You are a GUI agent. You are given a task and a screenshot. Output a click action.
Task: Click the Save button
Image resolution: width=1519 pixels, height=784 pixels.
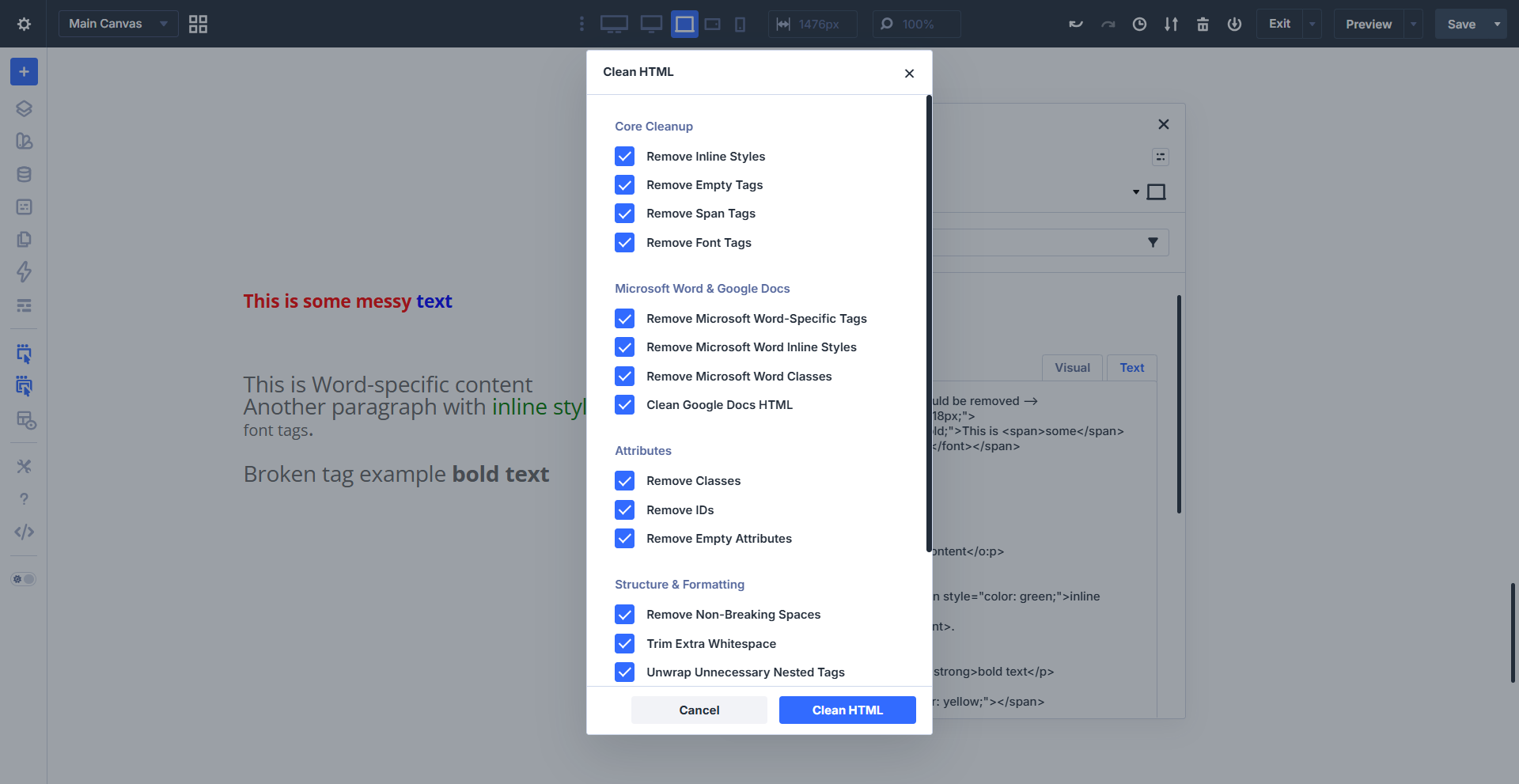(1461, 24)
